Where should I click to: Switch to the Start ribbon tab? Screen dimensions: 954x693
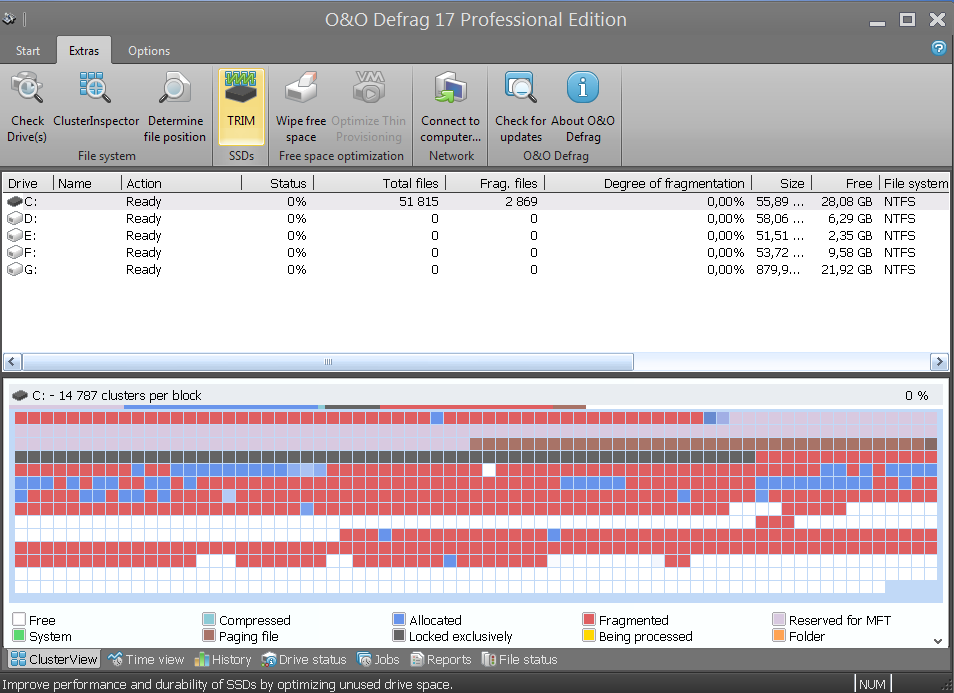(28, 50)
